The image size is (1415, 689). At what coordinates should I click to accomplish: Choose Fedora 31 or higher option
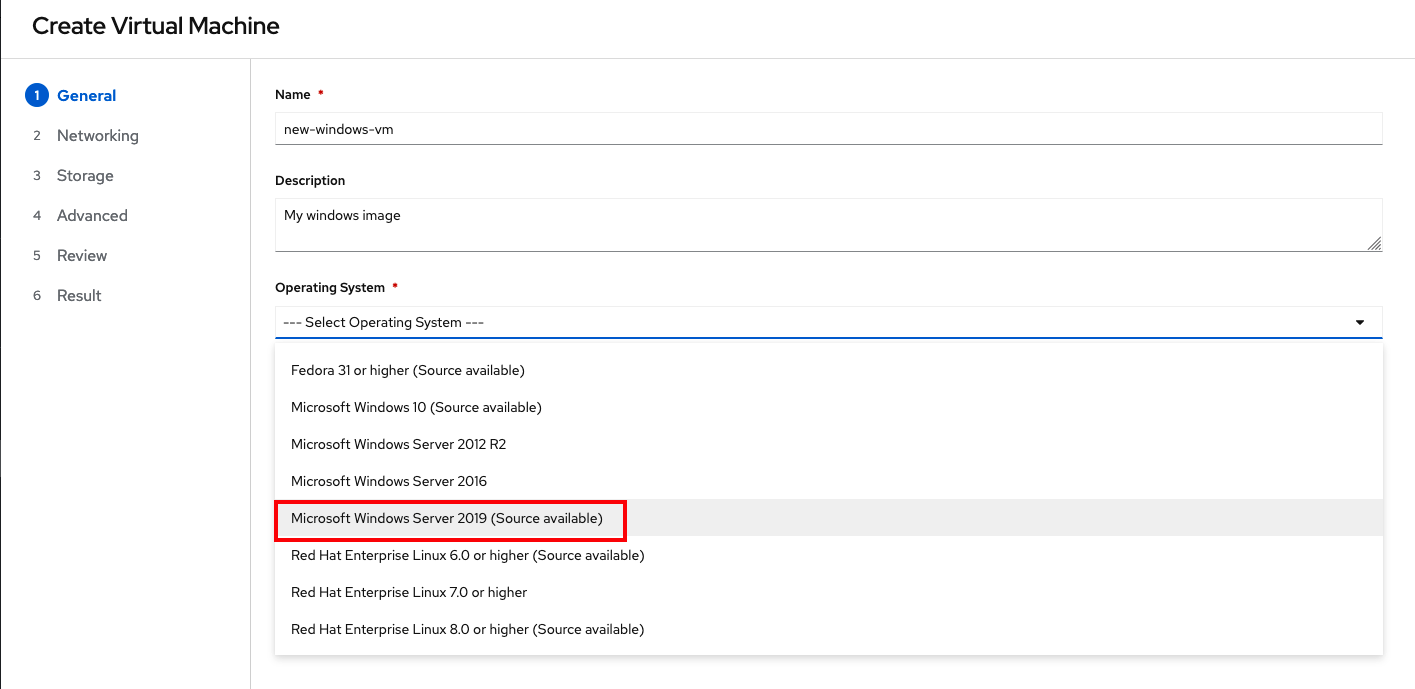[407, 370]
